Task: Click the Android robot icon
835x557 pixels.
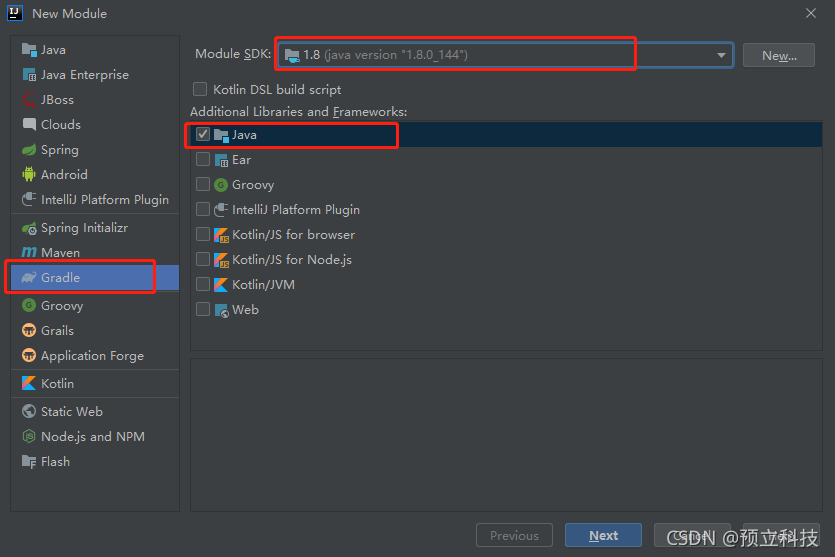Action: coord(29,174)
